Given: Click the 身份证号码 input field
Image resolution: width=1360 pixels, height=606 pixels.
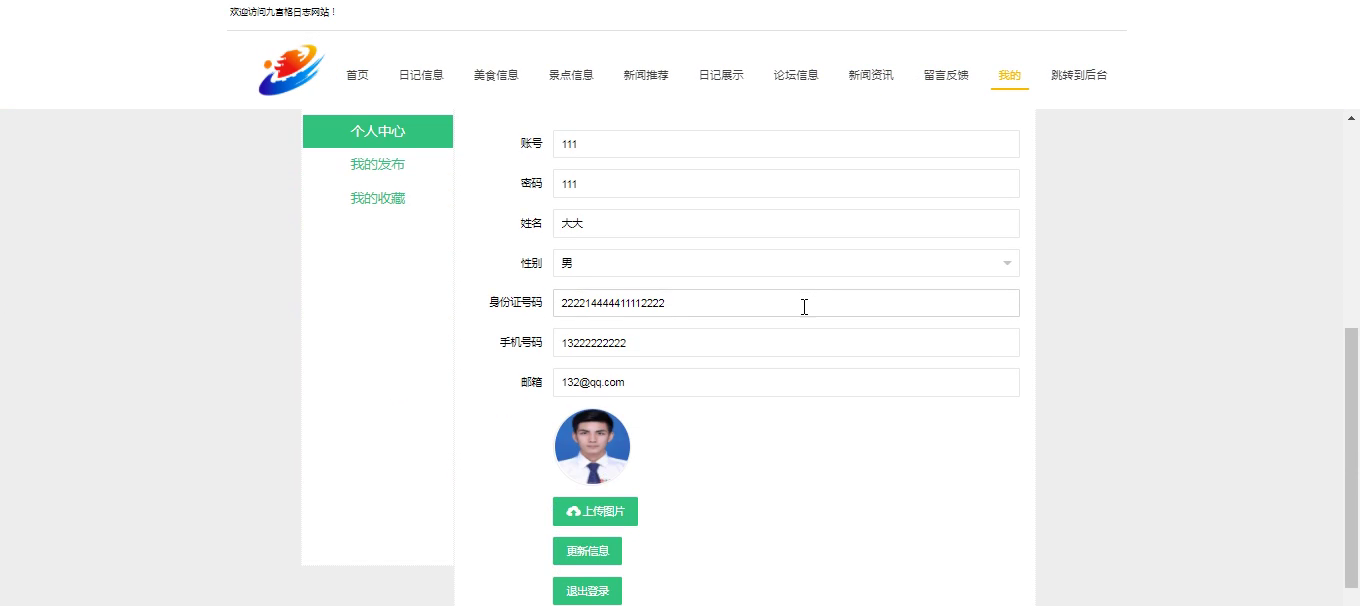Looking at the screenshot, I should coord(786,303).
